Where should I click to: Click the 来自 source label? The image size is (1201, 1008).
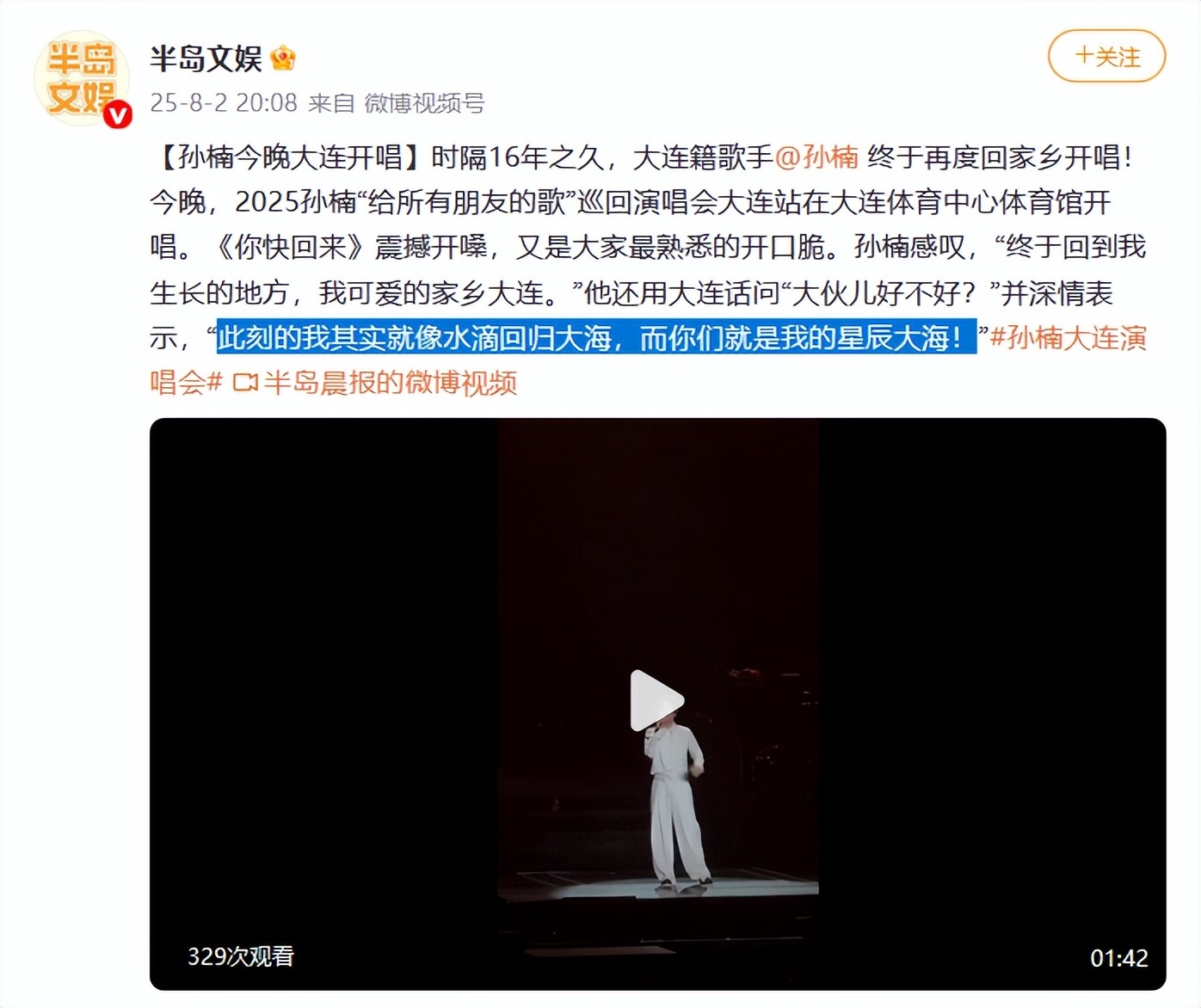click(x=331, y=103)
